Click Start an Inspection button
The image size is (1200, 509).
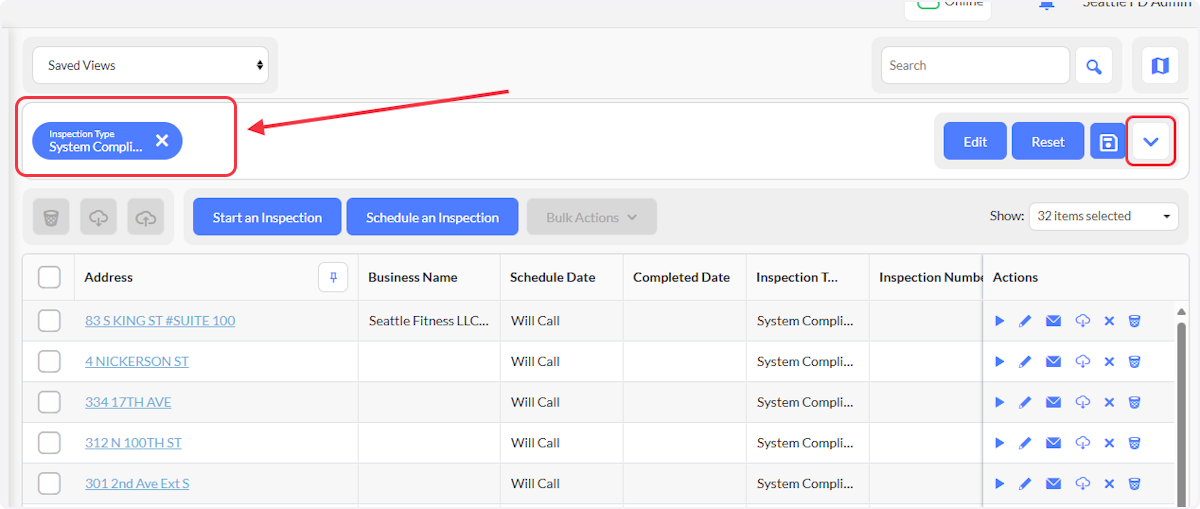[267, 217]
